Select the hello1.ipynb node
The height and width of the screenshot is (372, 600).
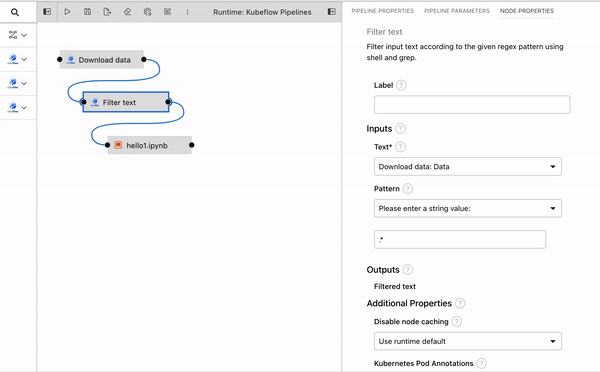[150, 145]
